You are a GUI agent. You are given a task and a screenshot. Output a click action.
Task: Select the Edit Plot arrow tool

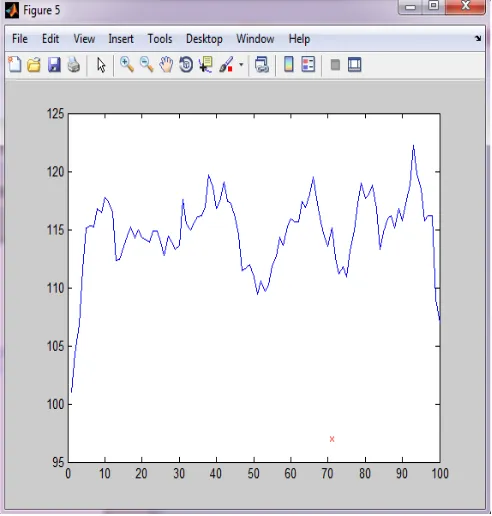[101, 65]
